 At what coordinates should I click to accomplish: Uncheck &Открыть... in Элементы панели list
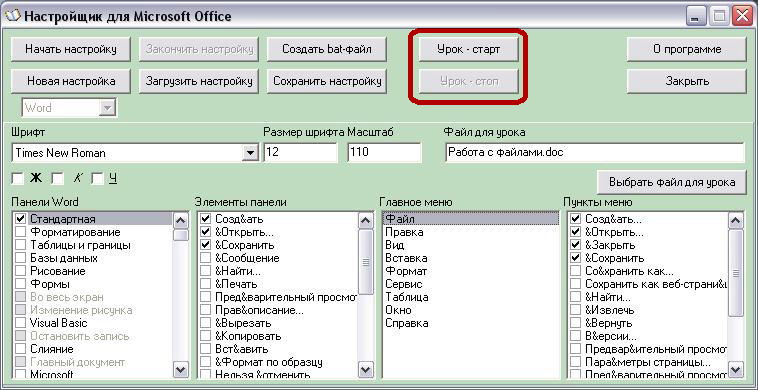205,232
